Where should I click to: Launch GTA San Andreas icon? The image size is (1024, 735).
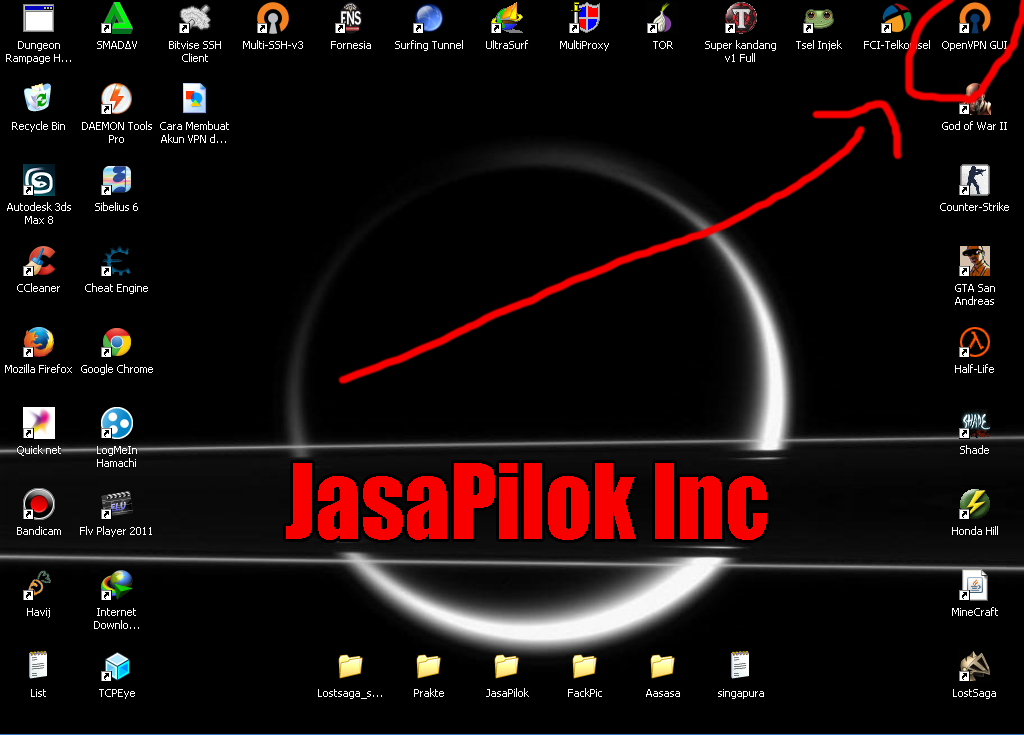[x=974, y=261]
